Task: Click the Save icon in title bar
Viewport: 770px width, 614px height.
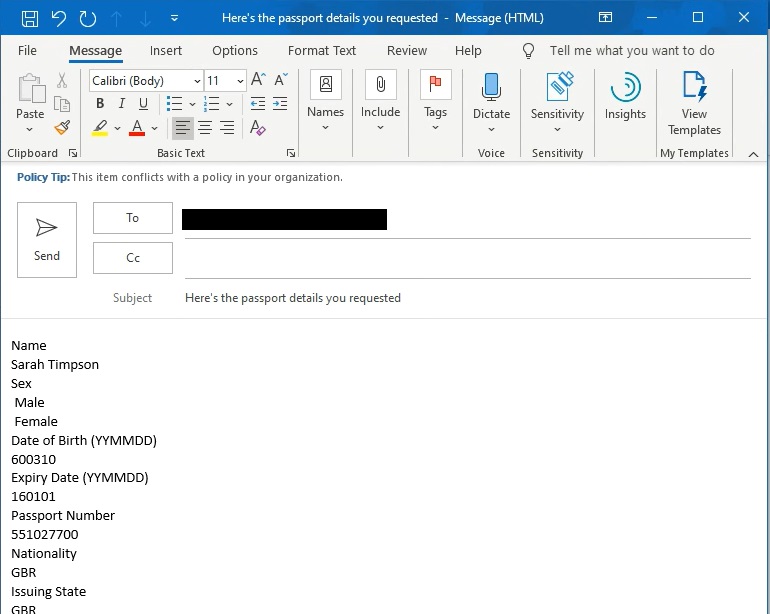Action: (x=30, y=18)
